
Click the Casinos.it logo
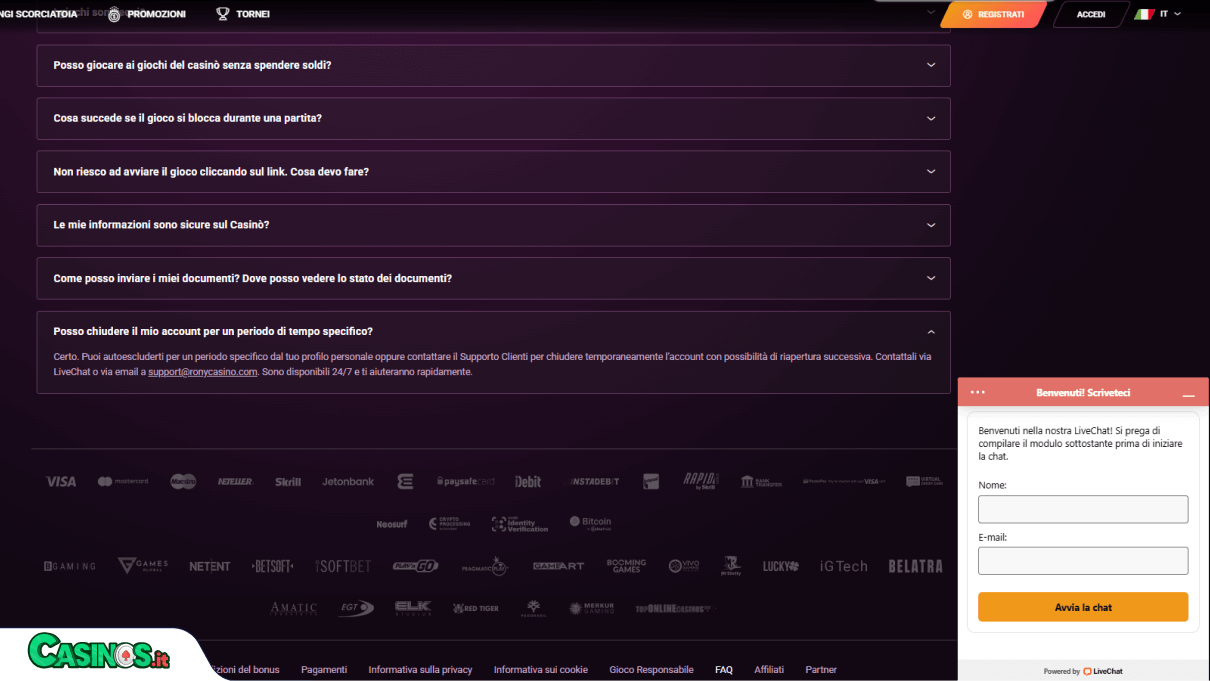(x=99, y=653)
